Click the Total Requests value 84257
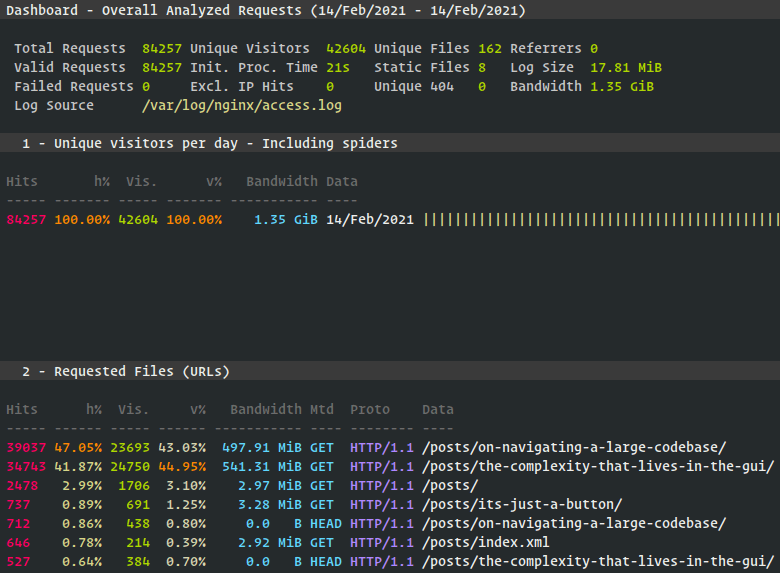This screenshot has height=573, width=780. click(162, 48)
